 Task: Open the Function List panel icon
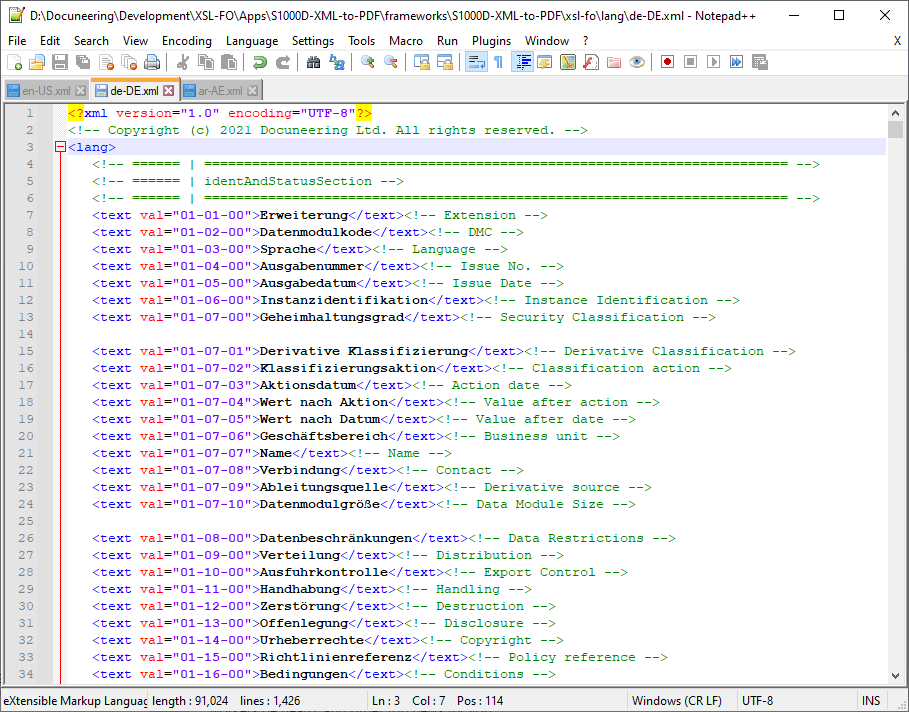click(x=591, y=62)
